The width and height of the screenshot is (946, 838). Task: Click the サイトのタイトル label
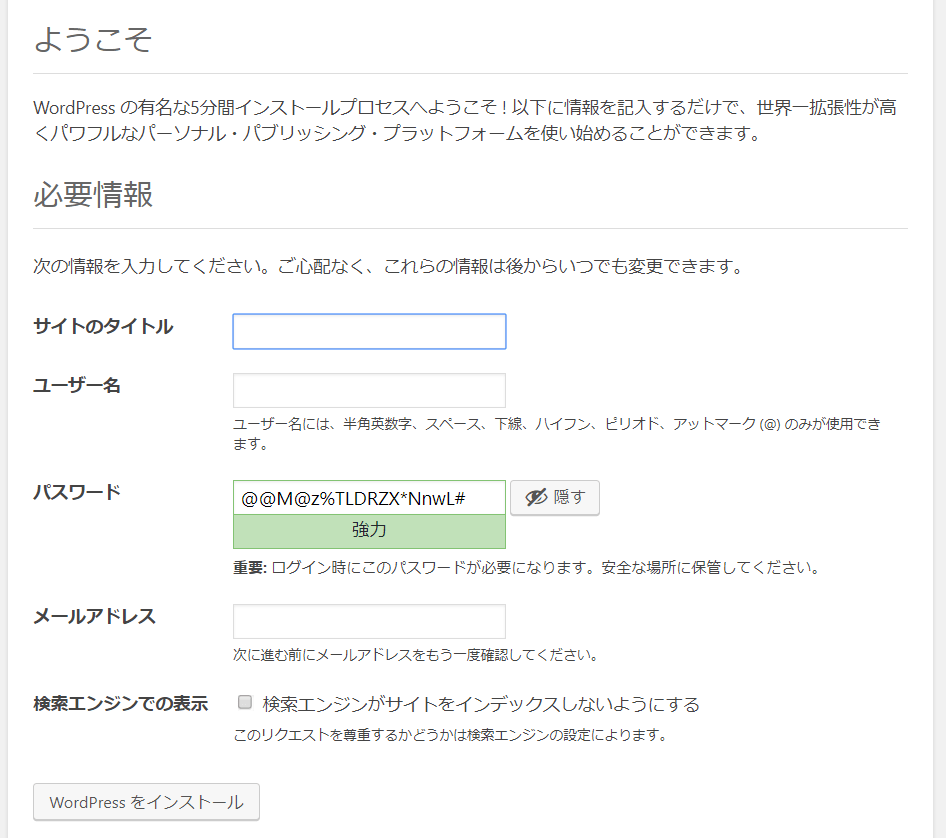(103, 326)
